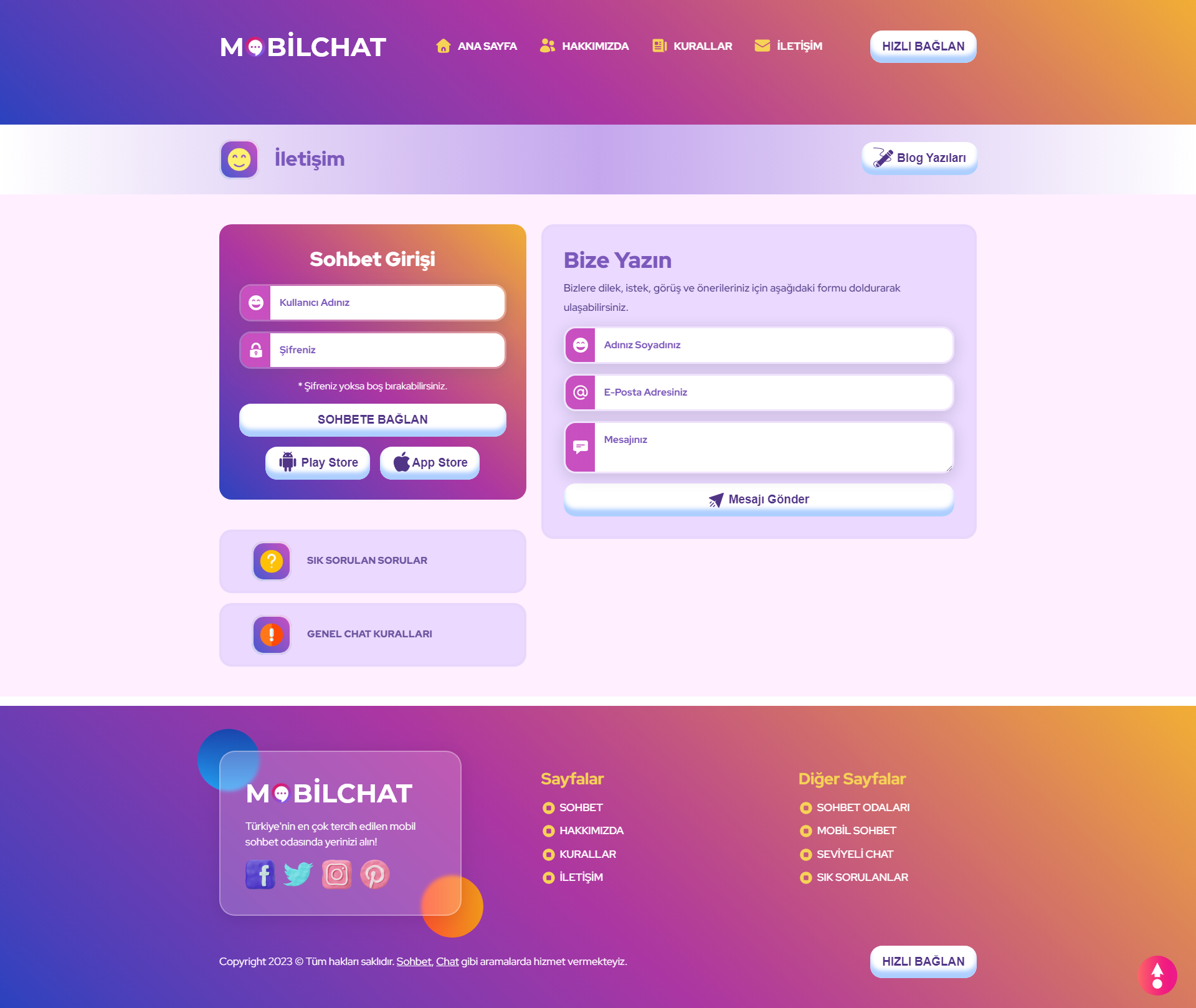Screen dimensions: 1196x1008
Task: Click Mesajı Gönder send button
Action: click(758, 499)
